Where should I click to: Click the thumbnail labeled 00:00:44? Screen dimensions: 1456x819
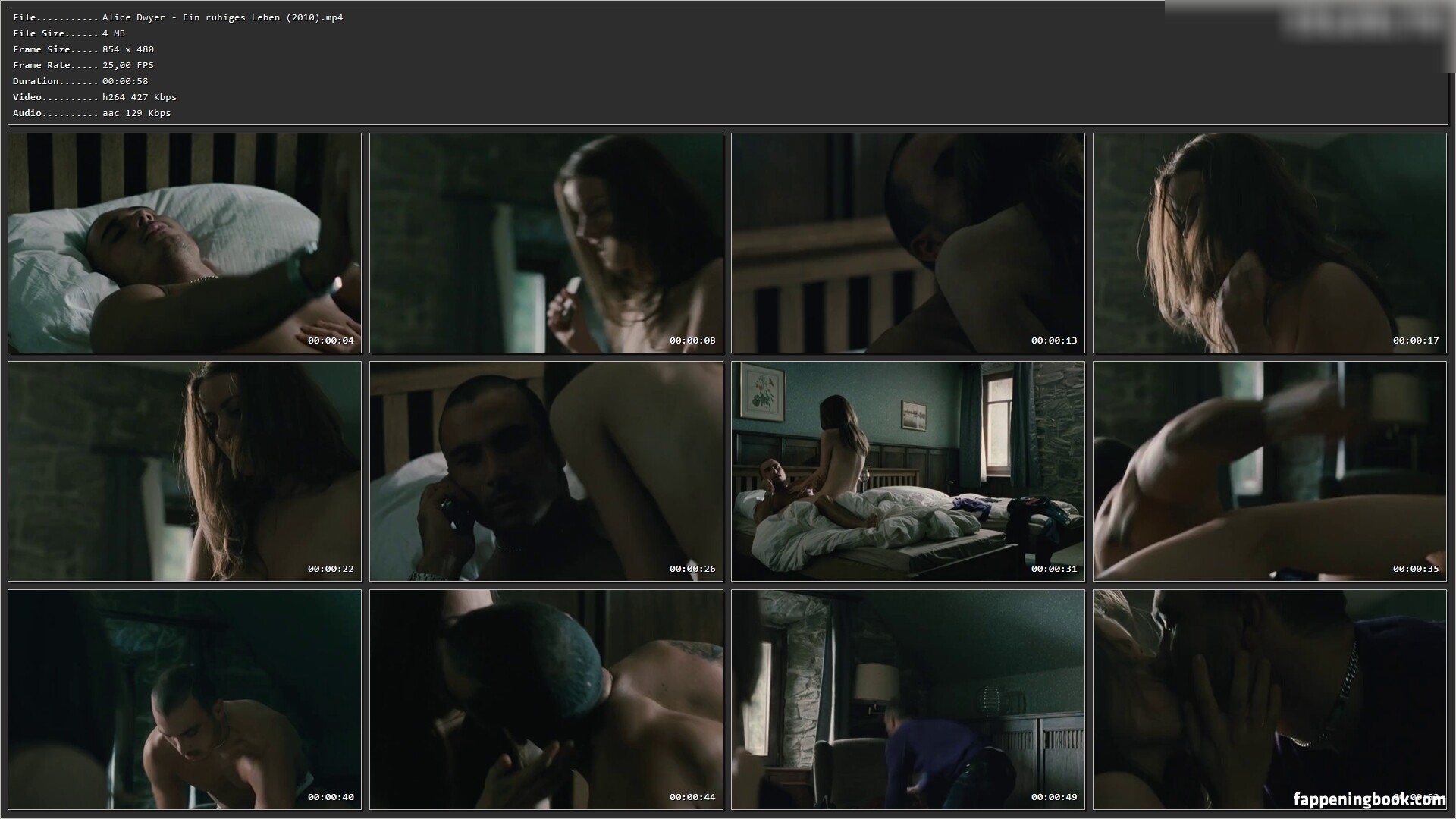tap(546, 699)
